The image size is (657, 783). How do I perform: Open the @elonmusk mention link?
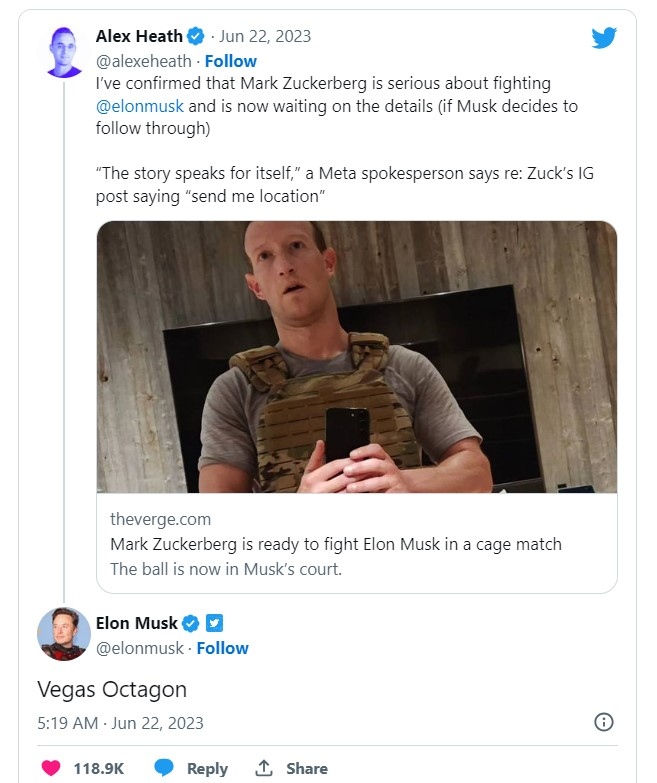pos(140,106)
